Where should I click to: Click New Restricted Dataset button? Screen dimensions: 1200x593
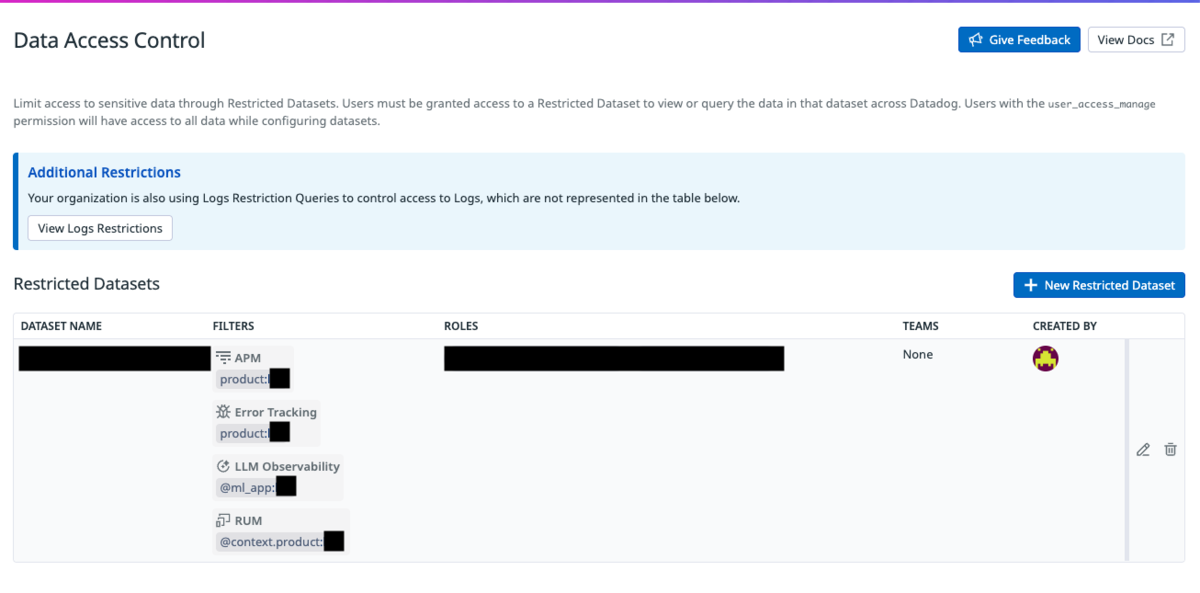point(1099,285)
